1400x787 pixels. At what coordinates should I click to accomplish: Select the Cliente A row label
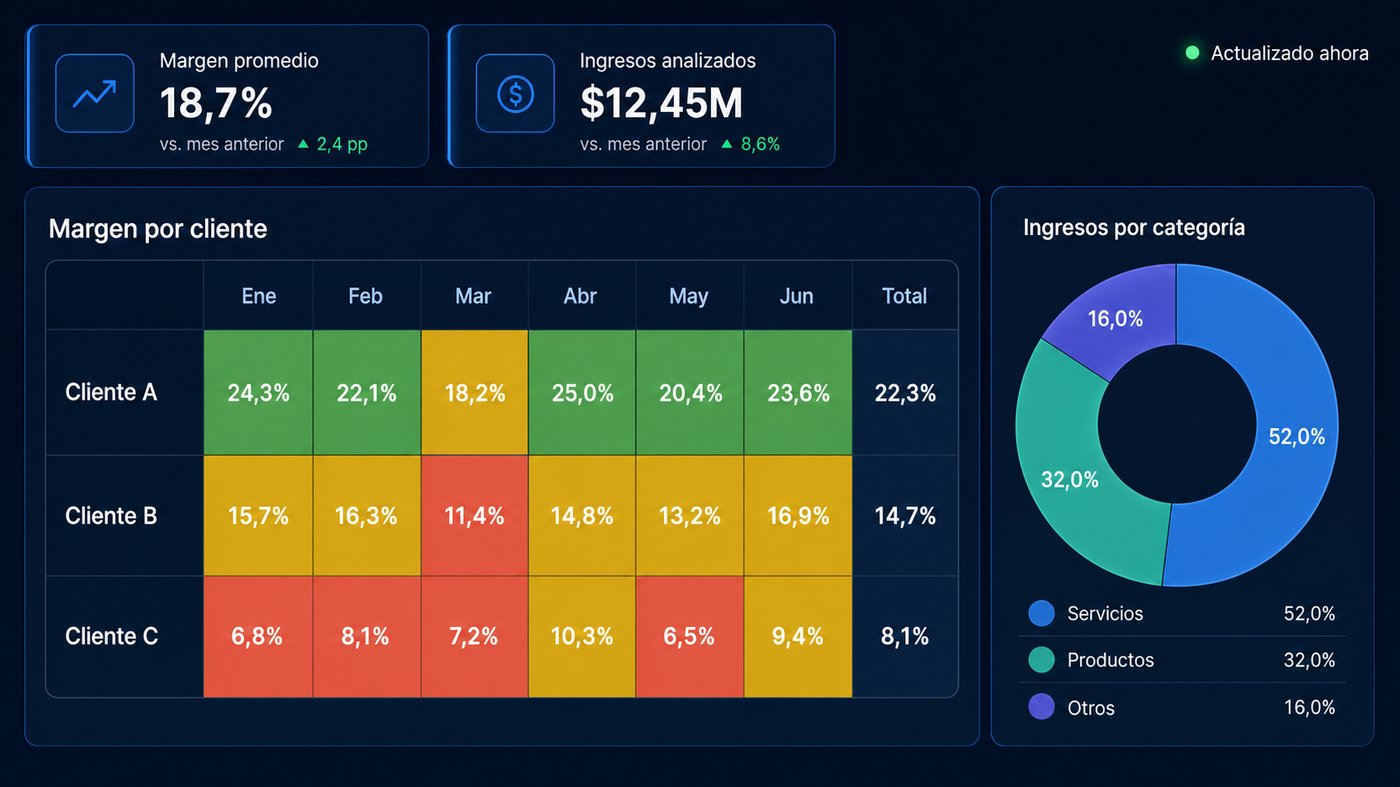111,392
